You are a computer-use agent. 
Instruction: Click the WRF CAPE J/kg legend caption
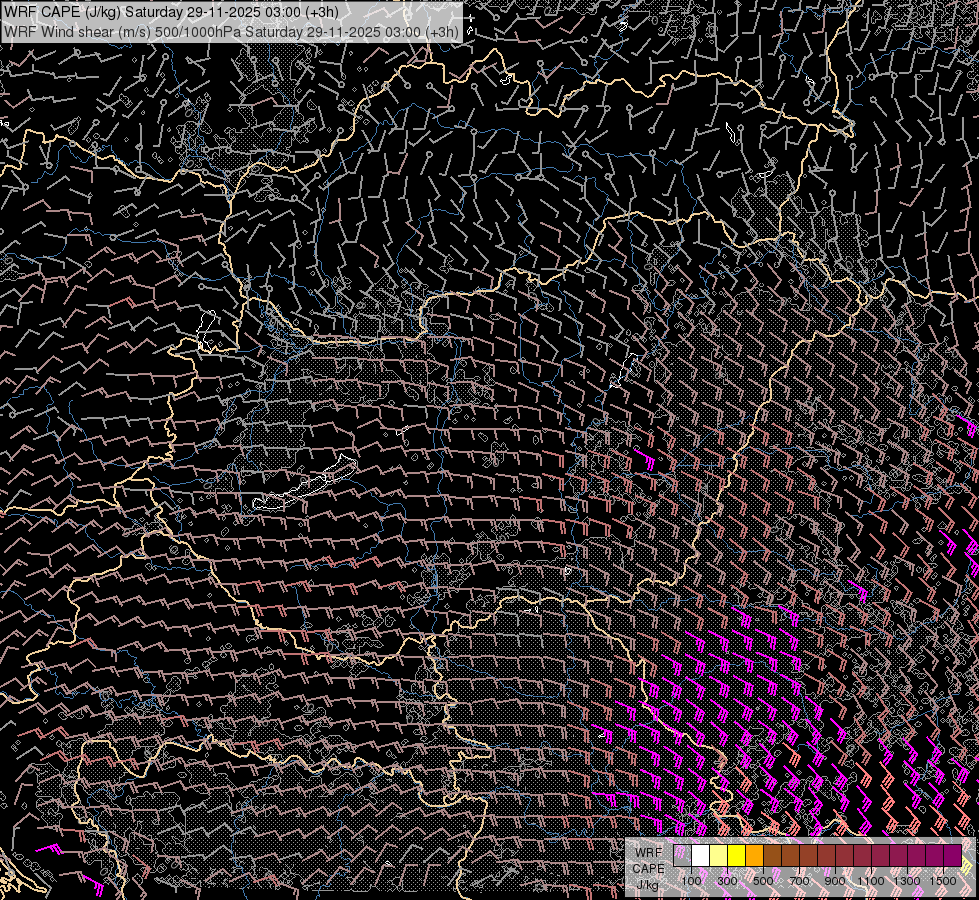(x=648, y=868)
